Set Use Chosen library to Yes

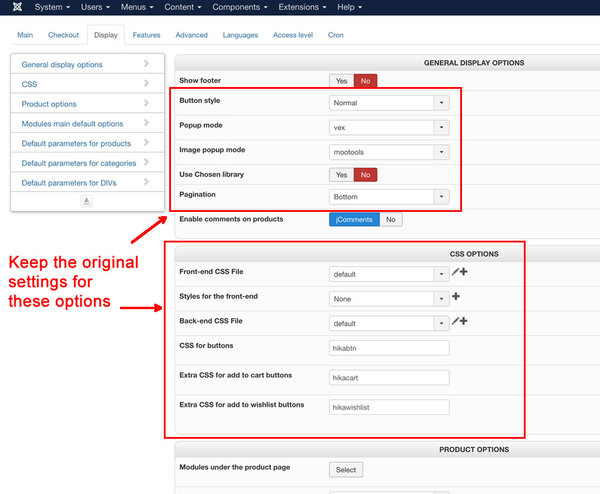click(x=341, y=175)
